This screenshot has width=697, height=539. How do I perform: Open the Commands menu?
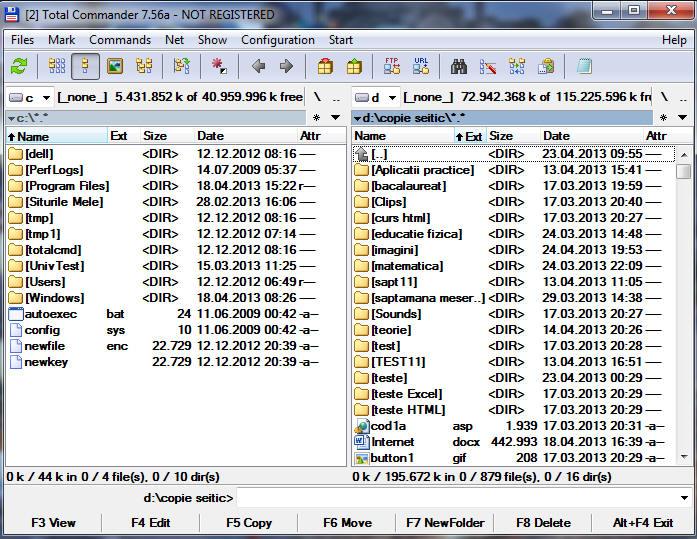(120, 40)
